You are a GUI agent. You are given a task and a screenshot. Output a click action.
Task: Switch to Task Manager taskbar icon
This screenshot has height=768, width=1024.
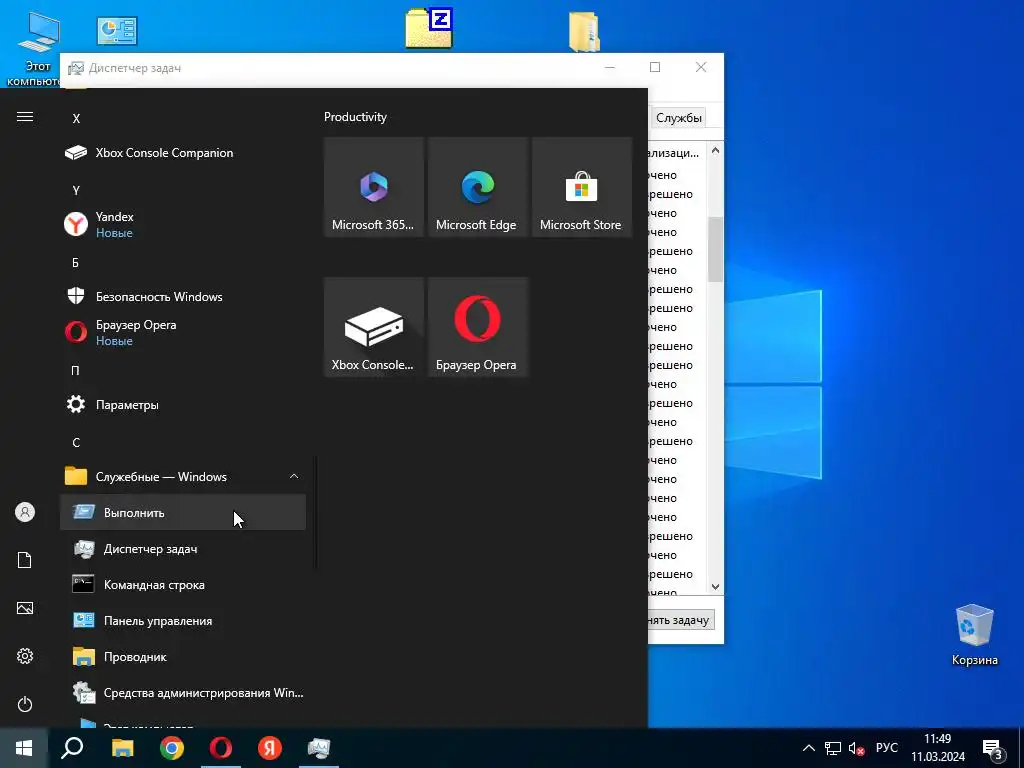(x=319, y=748)
